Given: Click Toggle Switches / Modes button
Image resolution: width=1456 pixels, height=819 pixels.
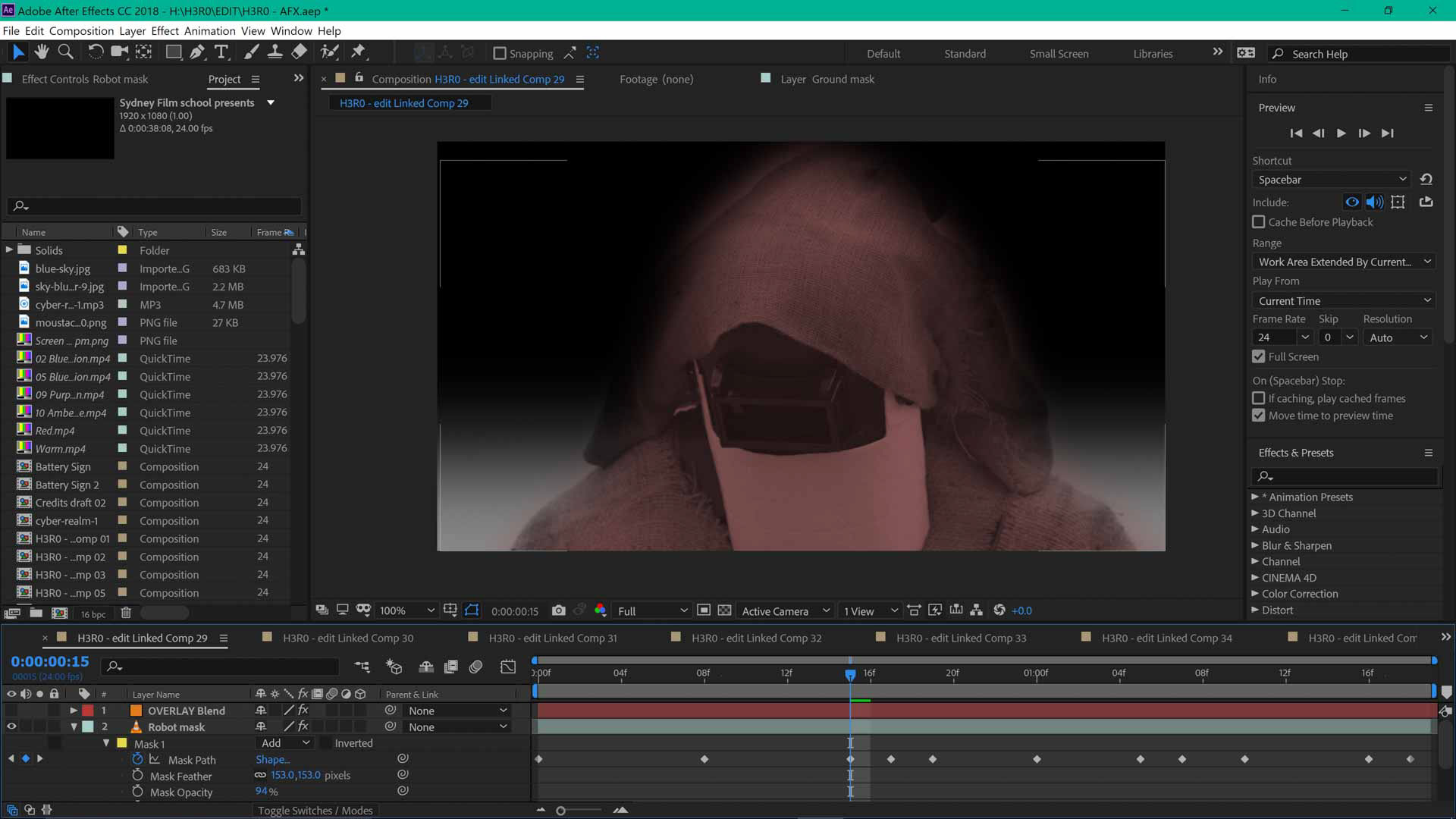Looking at the screenshot, I should (x=315, y=811).
